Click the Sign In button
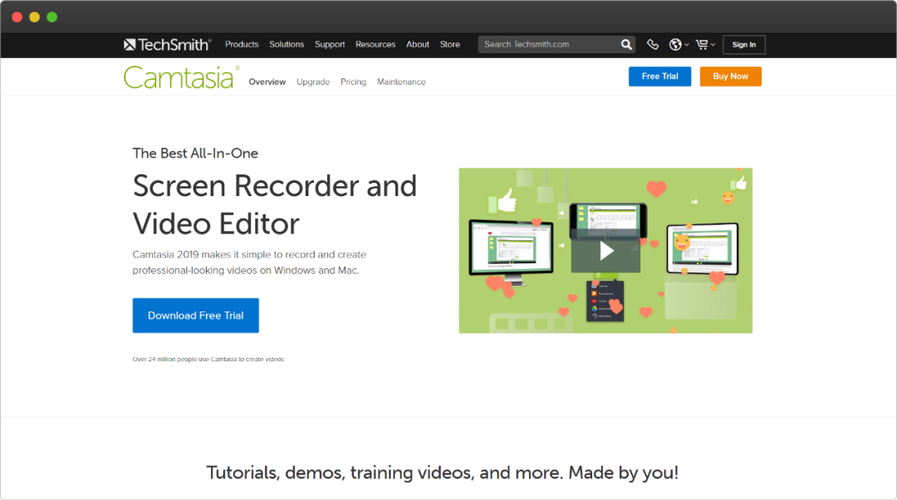The image size is (897, 500). (743, 45)
